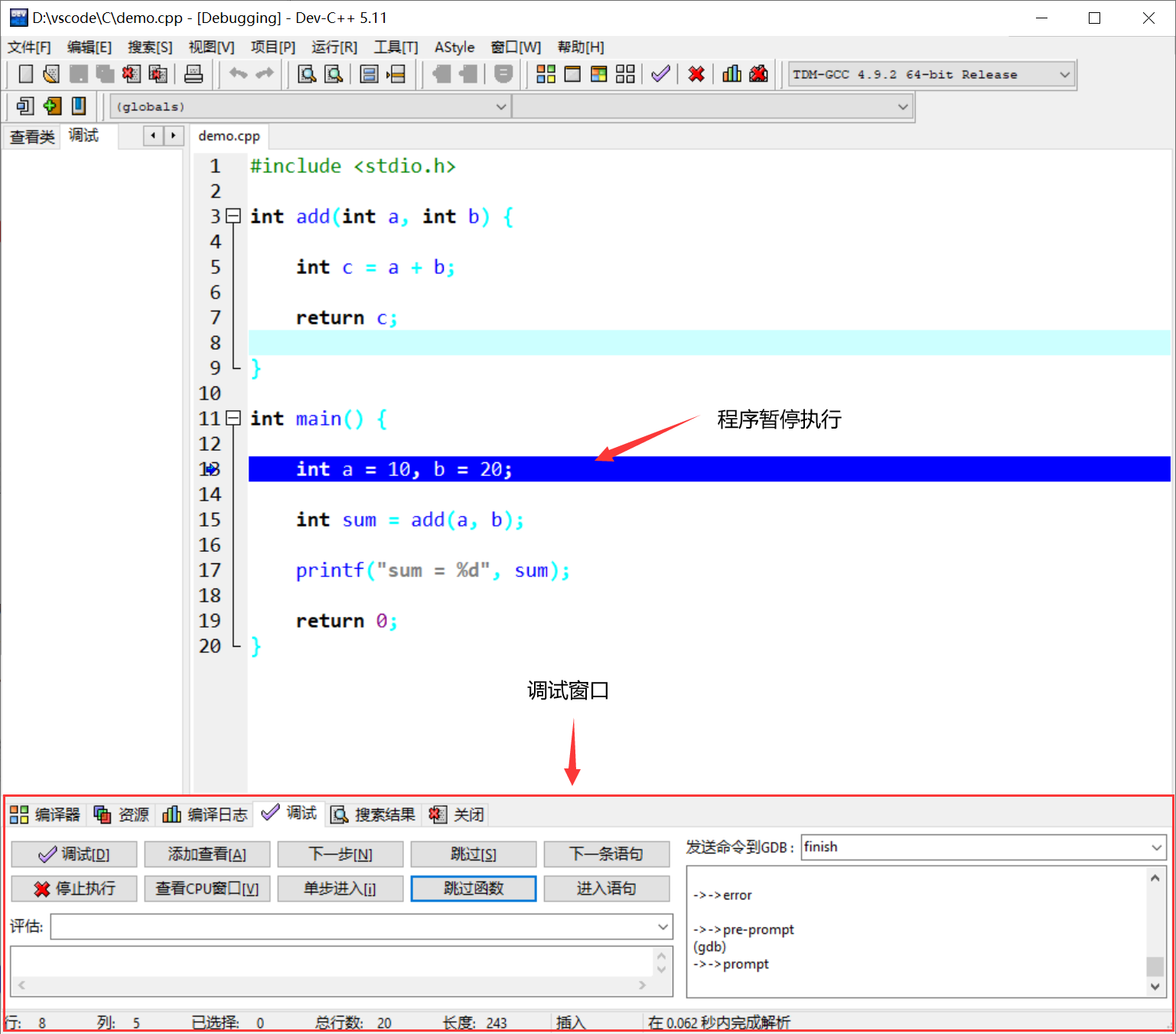1176x1034 pixels.
Task: Click the Profile analysis bar-chart icon
Action: pyautogui.click(x=732, y=74)
